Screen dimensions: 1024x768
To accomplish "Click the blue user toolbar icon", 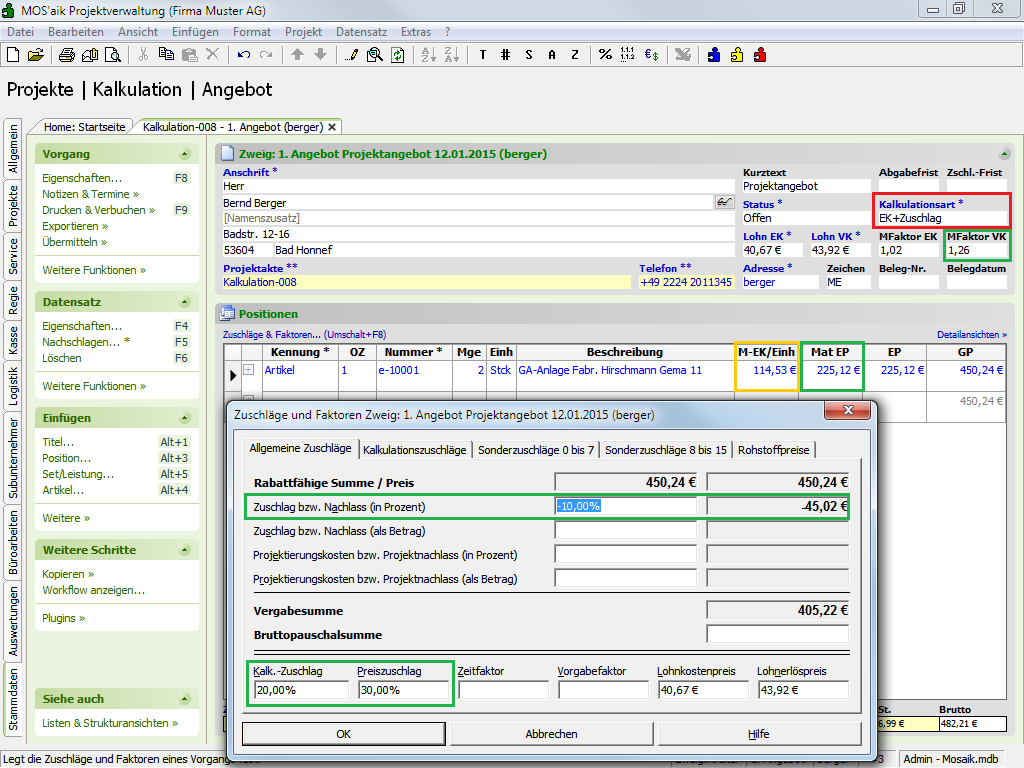I will (x=714, y=55).
